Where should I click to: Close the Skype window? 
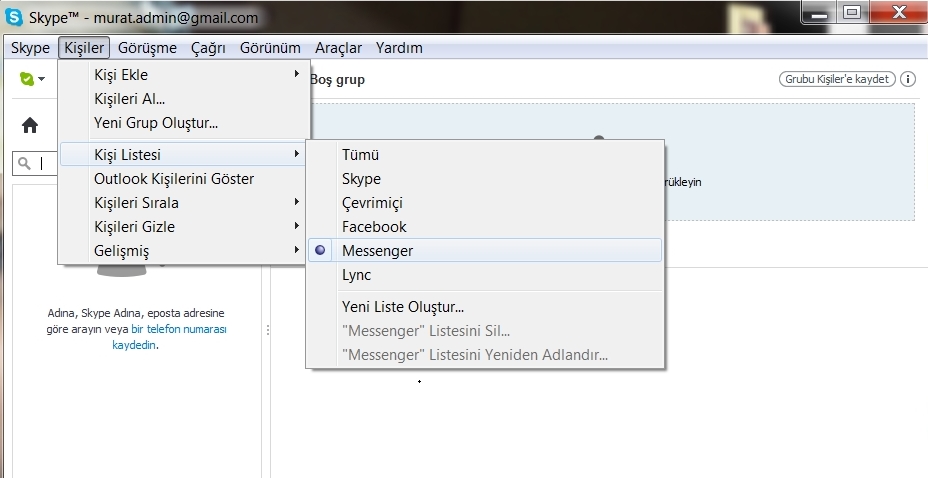tap(899, 12)
